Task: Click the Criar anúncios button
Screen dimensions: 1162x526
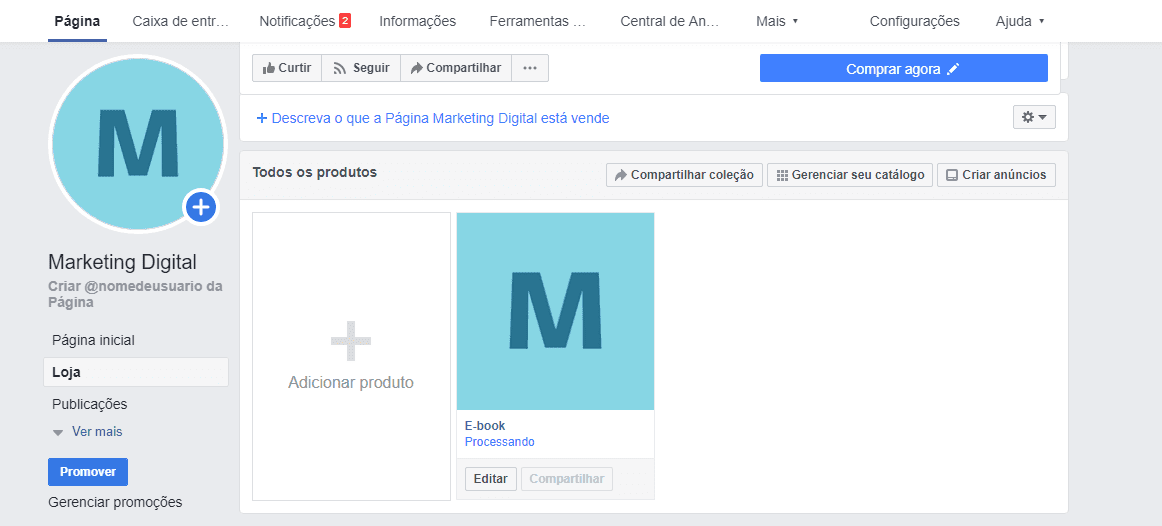Action: coord(996,175)
